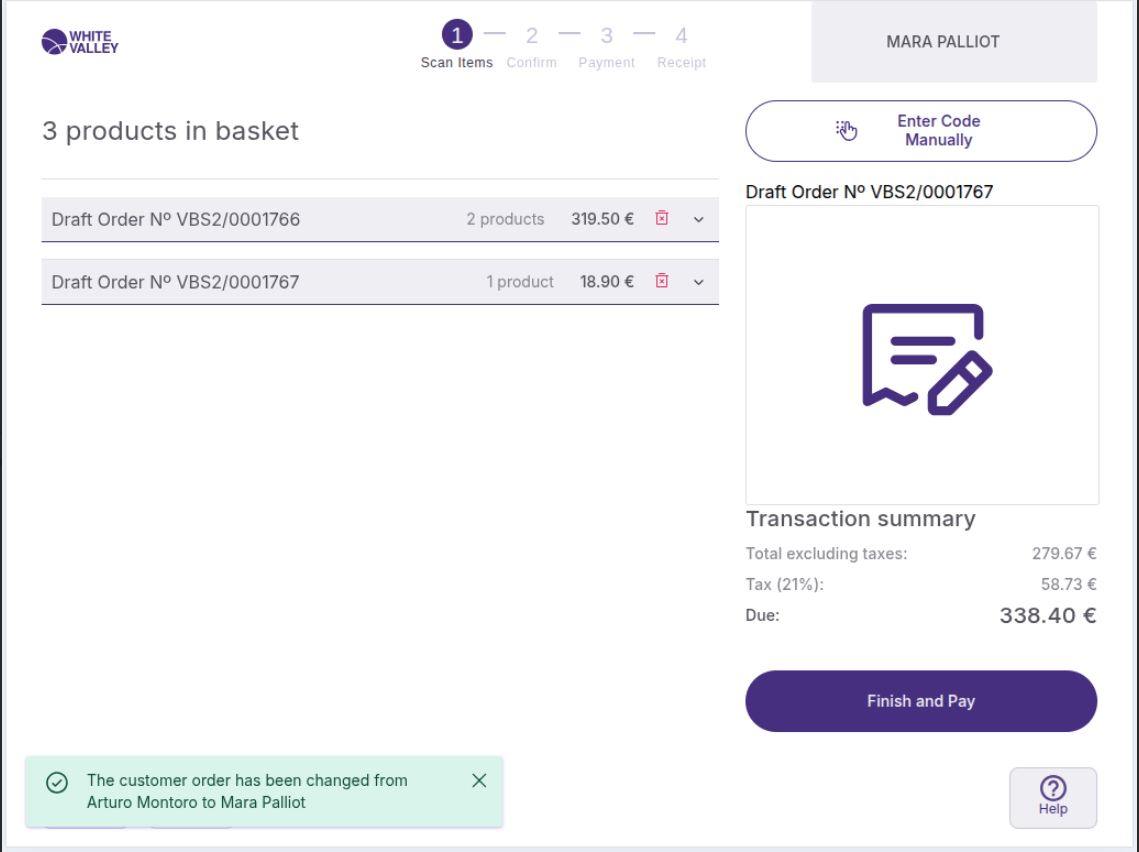Click the green success checkmark icon

[57, 782]
